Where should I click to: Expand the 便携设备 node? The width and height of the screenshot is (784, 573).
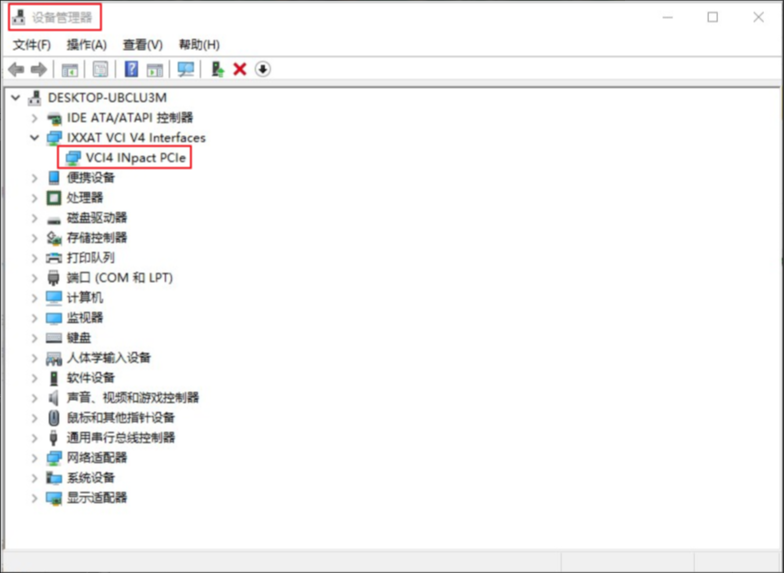[34, 178]
